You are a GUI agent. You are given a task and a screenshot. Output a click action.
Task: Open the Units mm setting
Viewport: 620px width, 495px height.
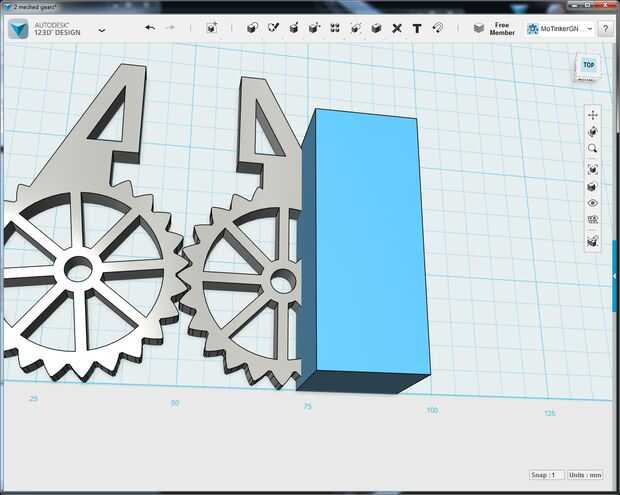pos(587,475)
